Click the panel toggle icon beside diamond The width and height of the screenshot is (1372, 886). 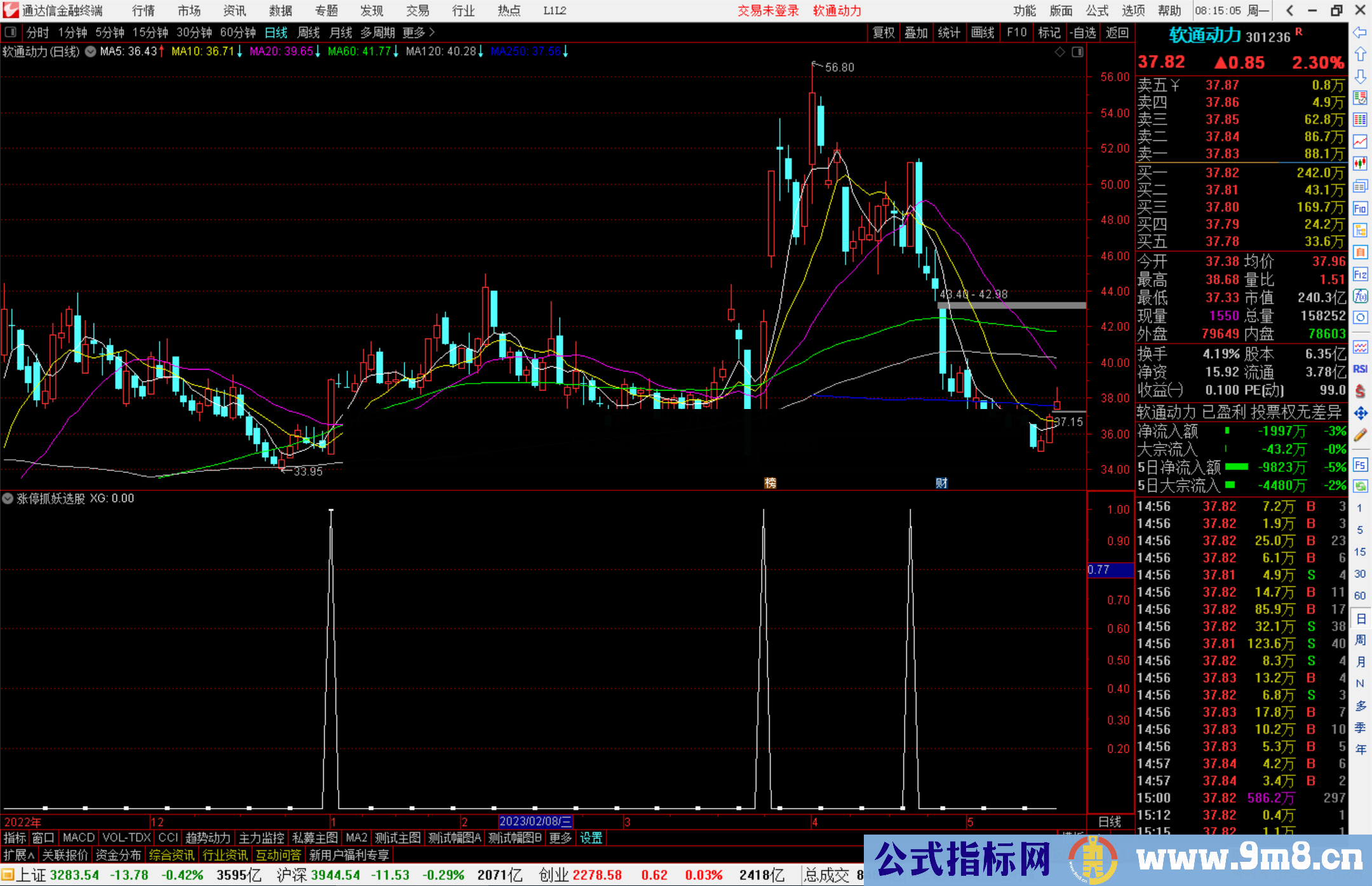coord(1077,52)
